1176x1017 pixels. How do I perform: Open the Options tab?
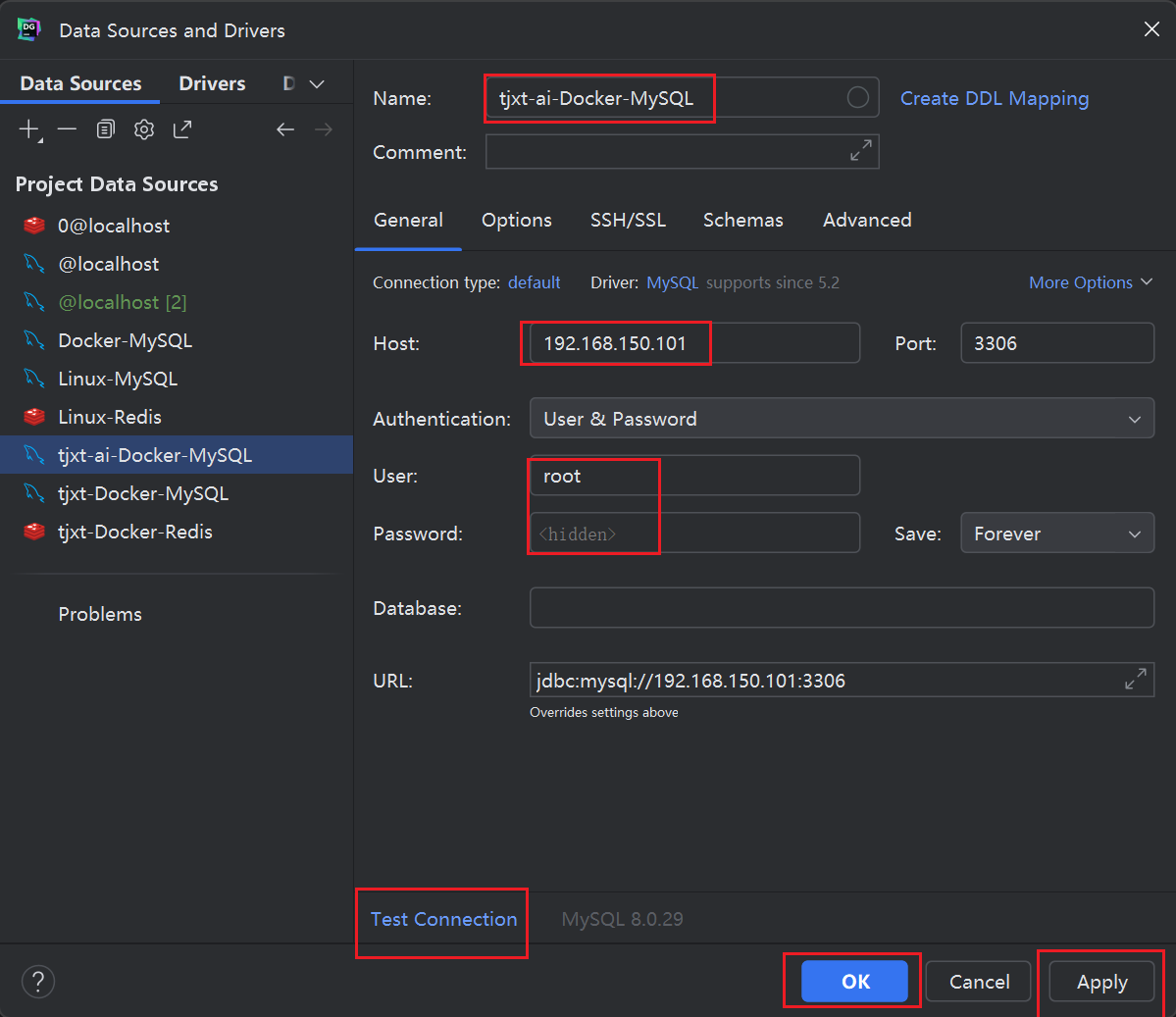click(x=516, y=220)
